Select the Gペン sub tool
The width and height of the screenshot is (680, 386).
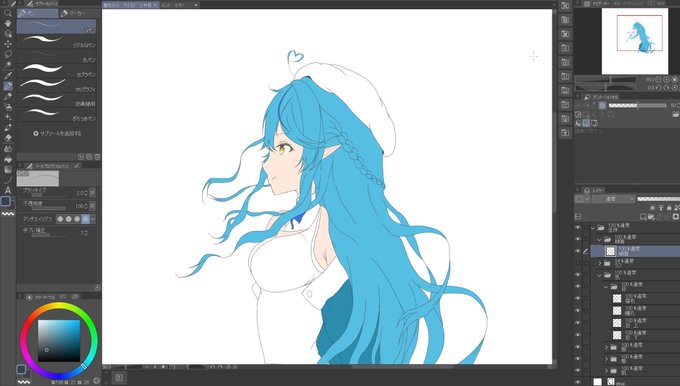pyautogui.click(x=56, y=26)
